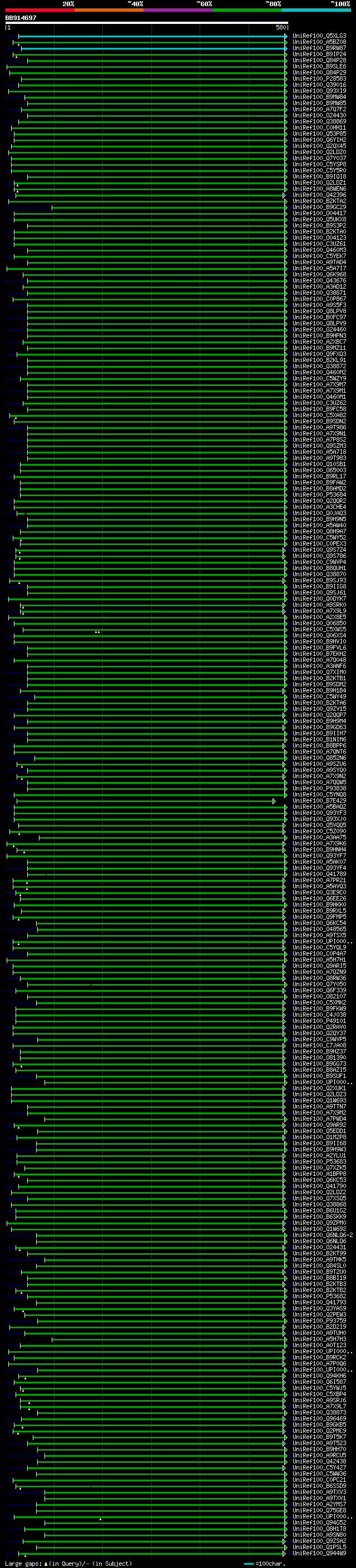Image resolution: width=356 pixels, height=1568 pixels.
Task: Select UniRef100_A7X9K6 hit
Action: 319,844
